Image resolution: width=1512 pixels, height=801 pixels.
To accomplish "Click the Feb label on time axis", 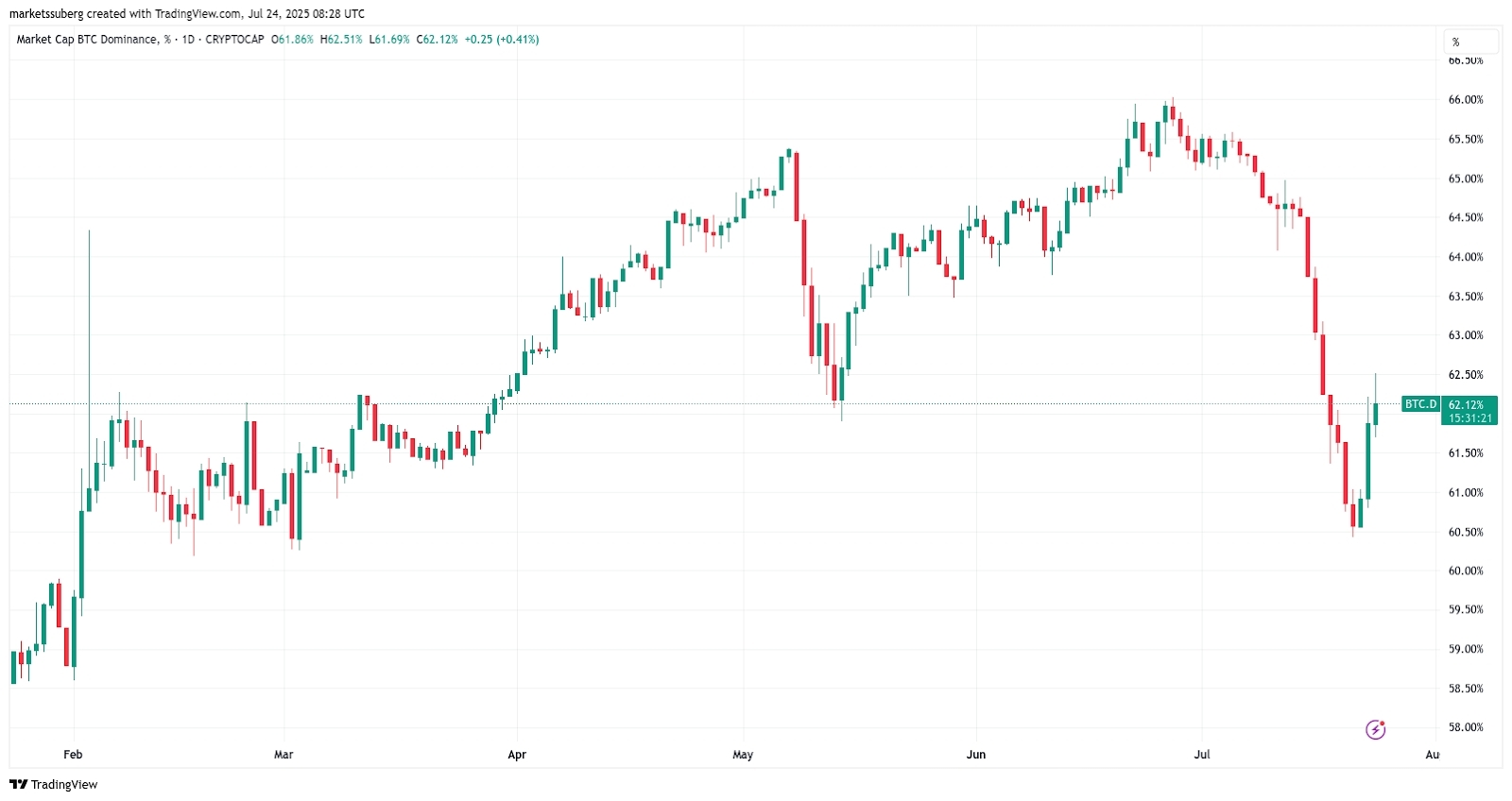I will (73, 755).
